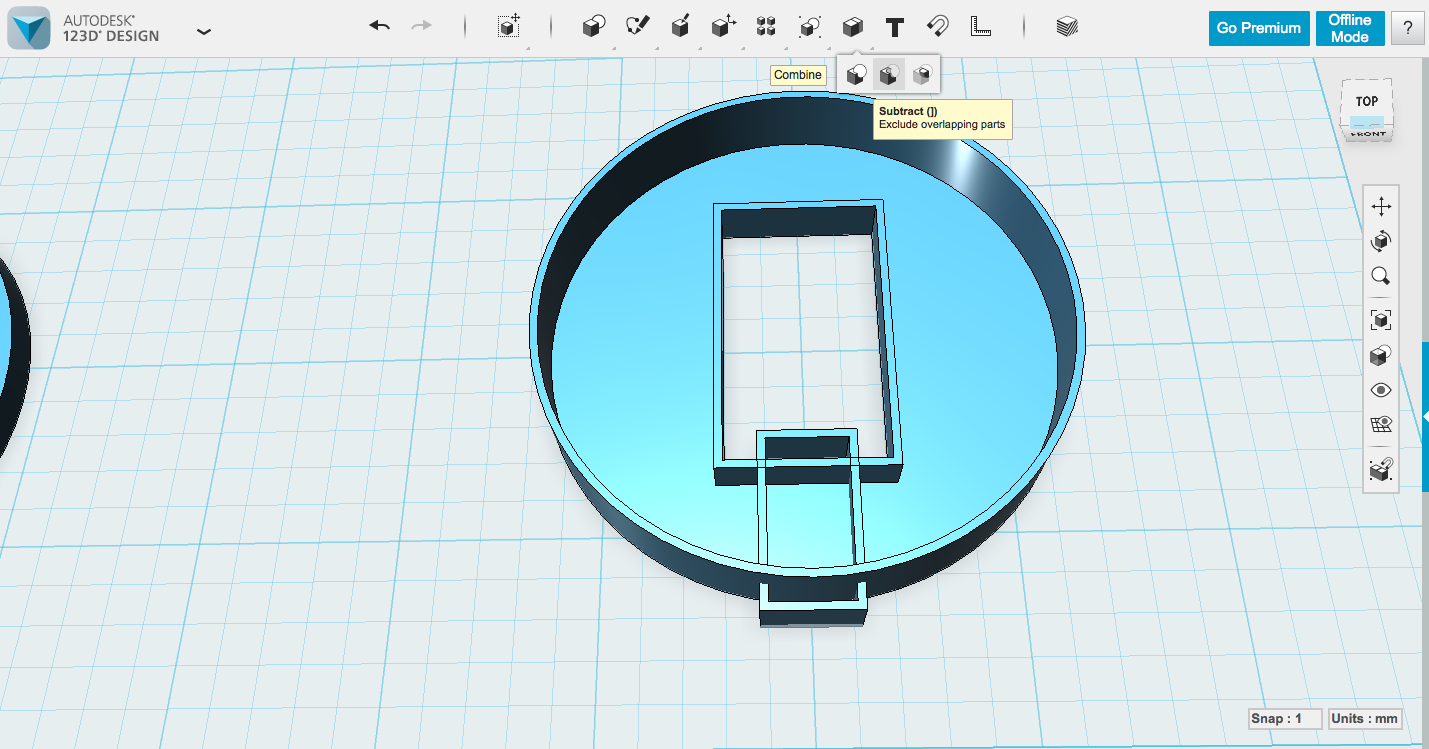
Task: Open the Primitives shapes tool
Action: click(x=593, y=26)
